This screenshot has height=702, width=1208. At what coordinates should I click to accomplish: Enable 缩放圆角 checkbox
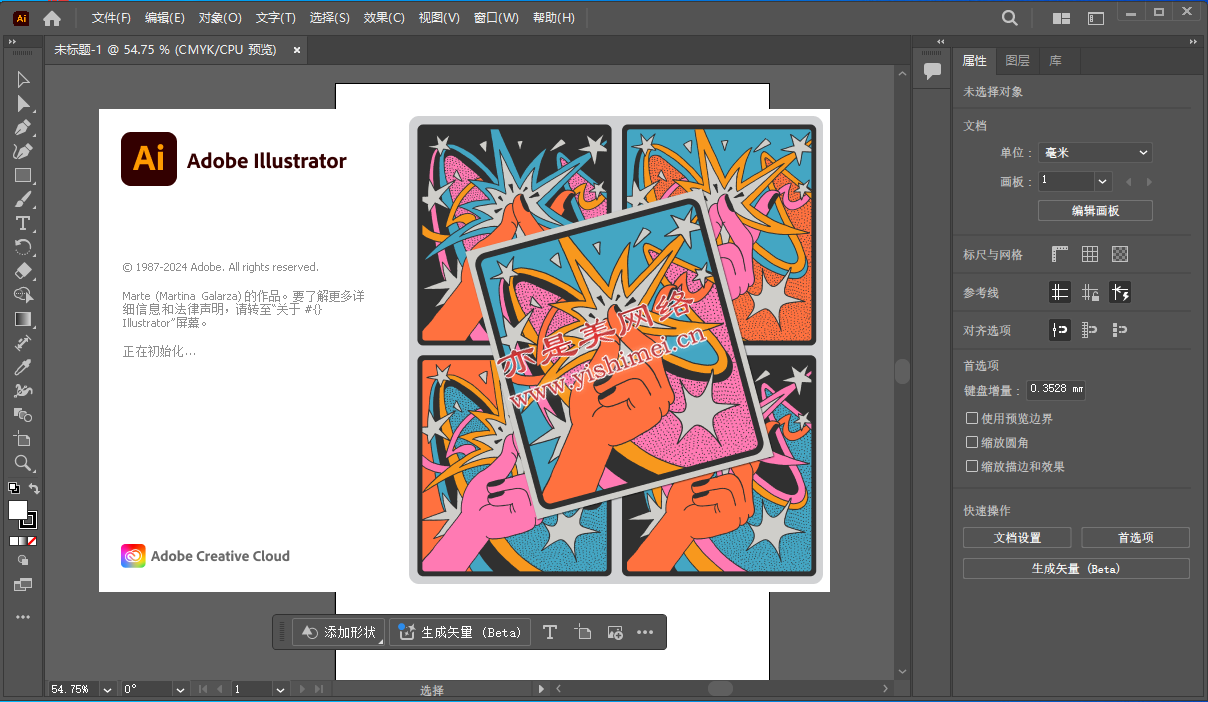pyautogui.click(x=972, y=442)
